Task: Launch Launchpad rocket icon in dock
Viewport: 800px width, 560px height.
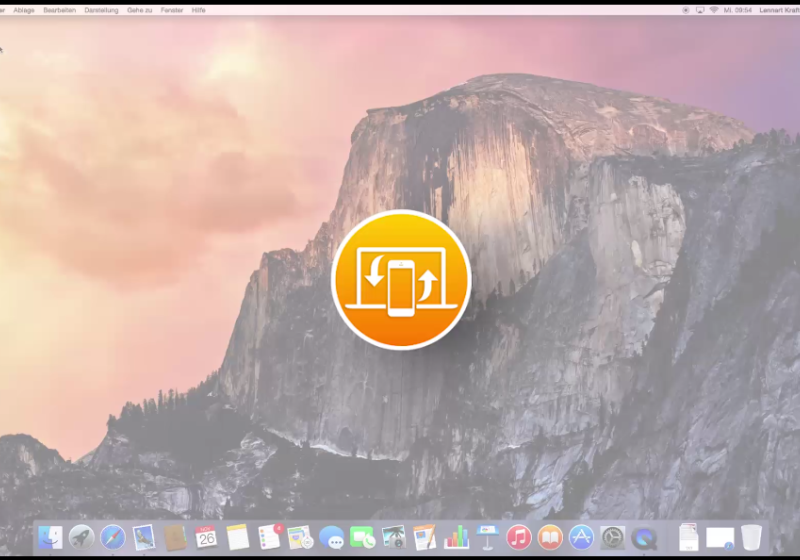Action: (x=82, y=538)
